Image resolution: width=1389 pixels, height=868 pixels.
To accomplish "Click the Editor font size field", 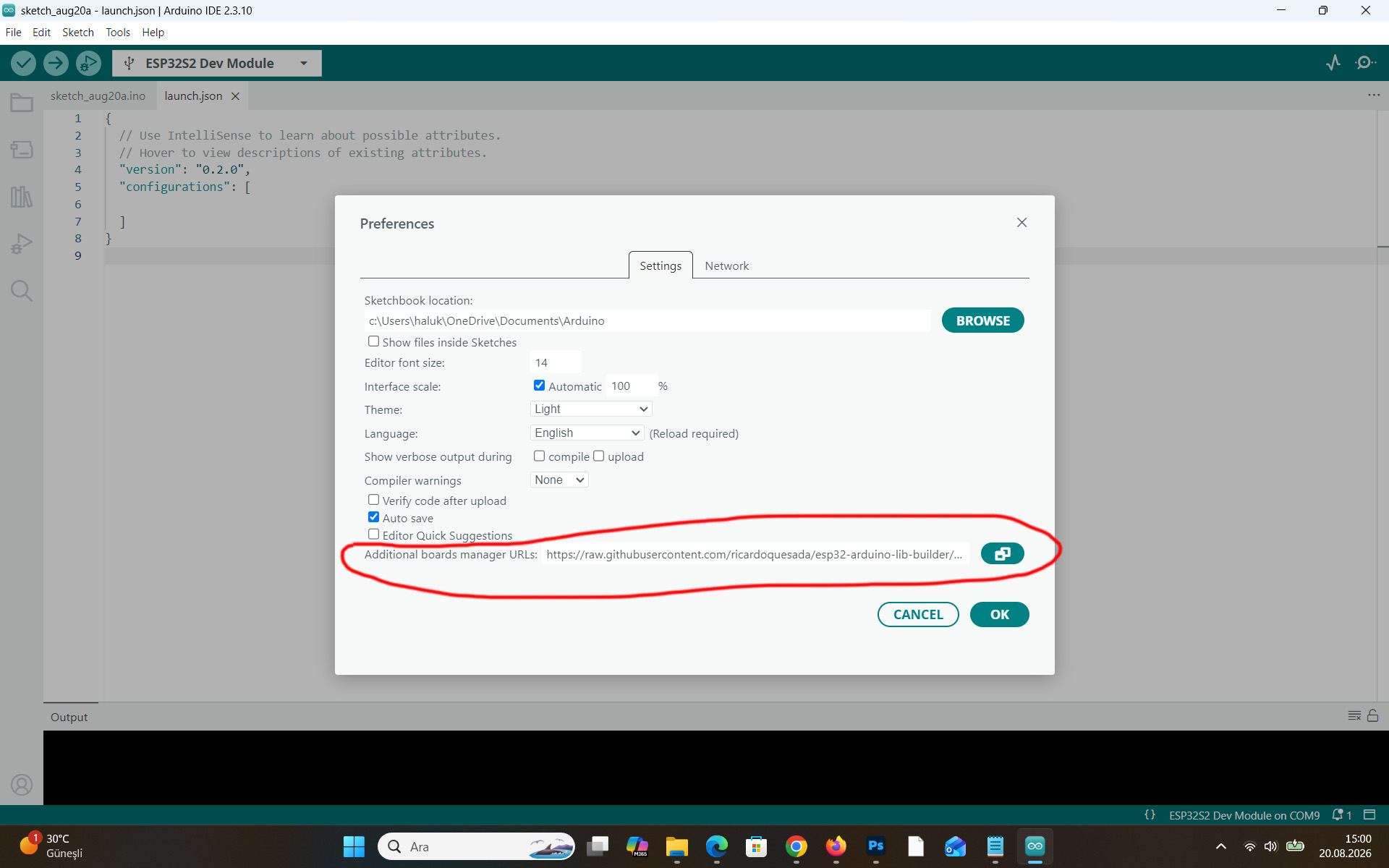I will tap(556, 362).
